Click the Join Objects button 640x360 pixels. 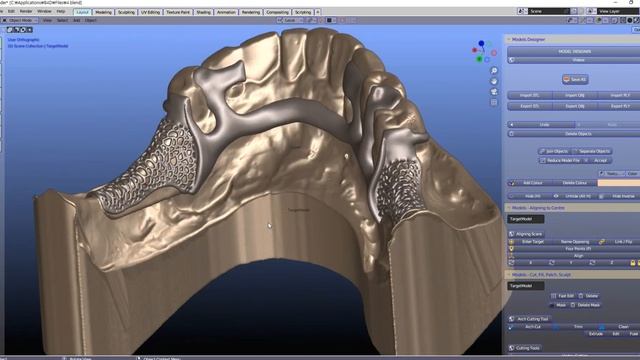pyautogui.click(x=554, y=151)
